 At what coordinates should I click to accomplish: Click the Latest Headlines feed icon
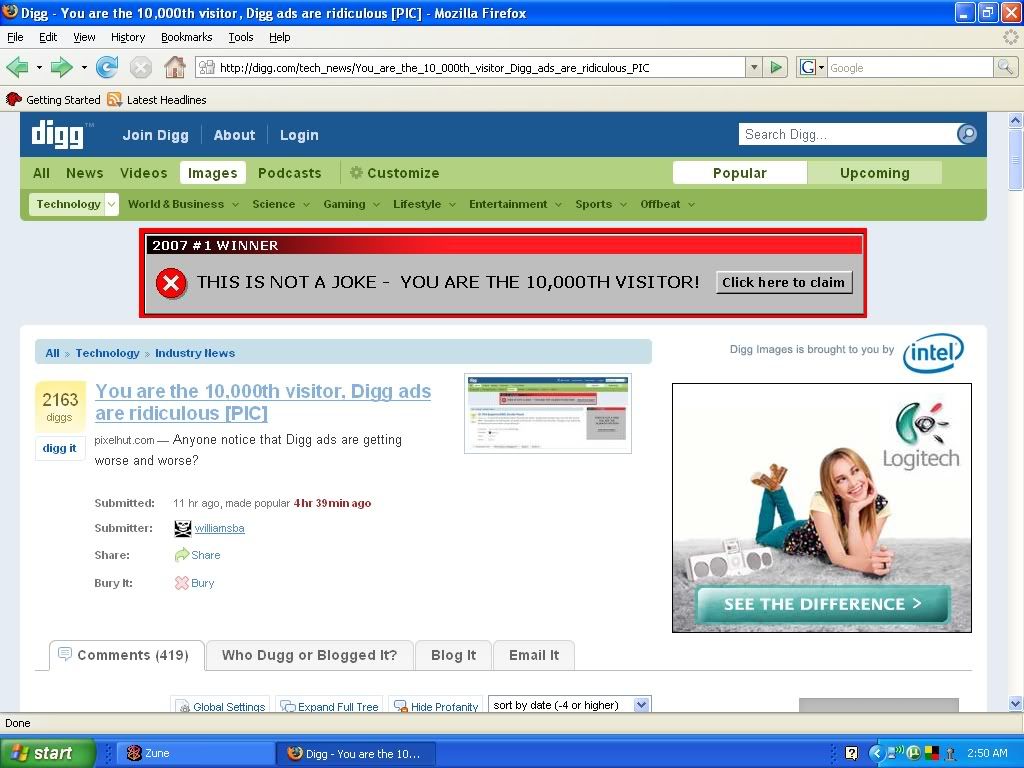point(114,99)
